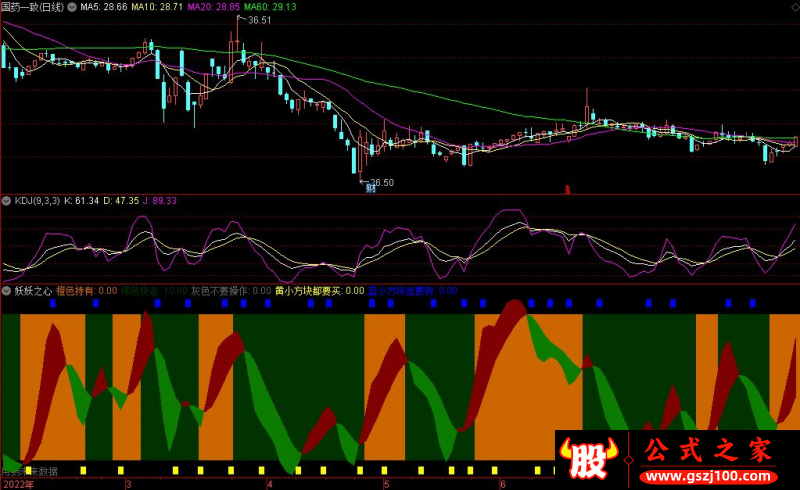Screen dimensions: 800x490
Task: Select the 国药一致(日线) stock title
Action: [33, 7]
